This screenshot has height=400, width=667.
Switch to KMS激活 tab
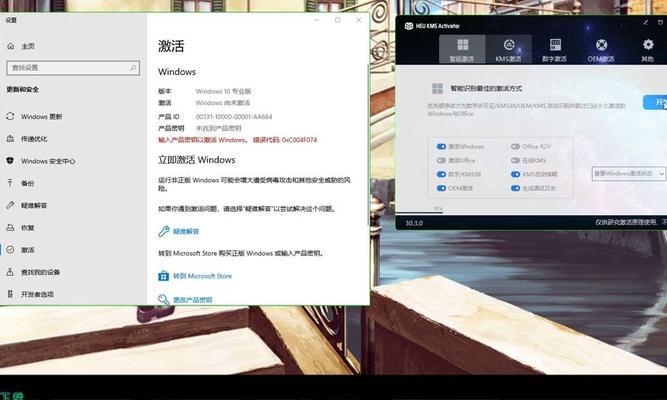tap(508, 49)
